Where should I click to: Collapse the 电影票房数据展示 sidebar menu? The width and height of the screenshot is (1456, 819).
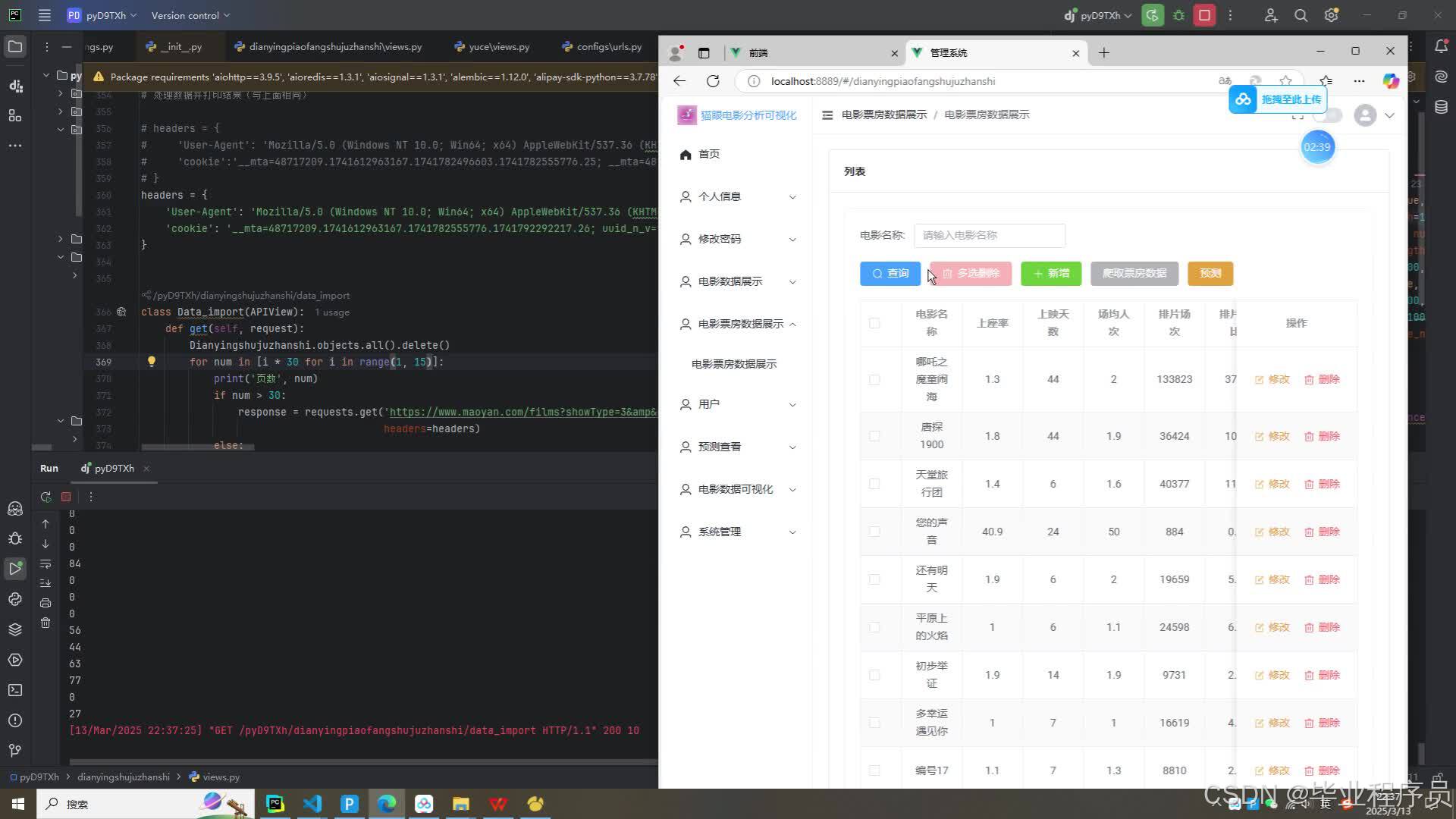pyautogui.click(x=736, y=324)
